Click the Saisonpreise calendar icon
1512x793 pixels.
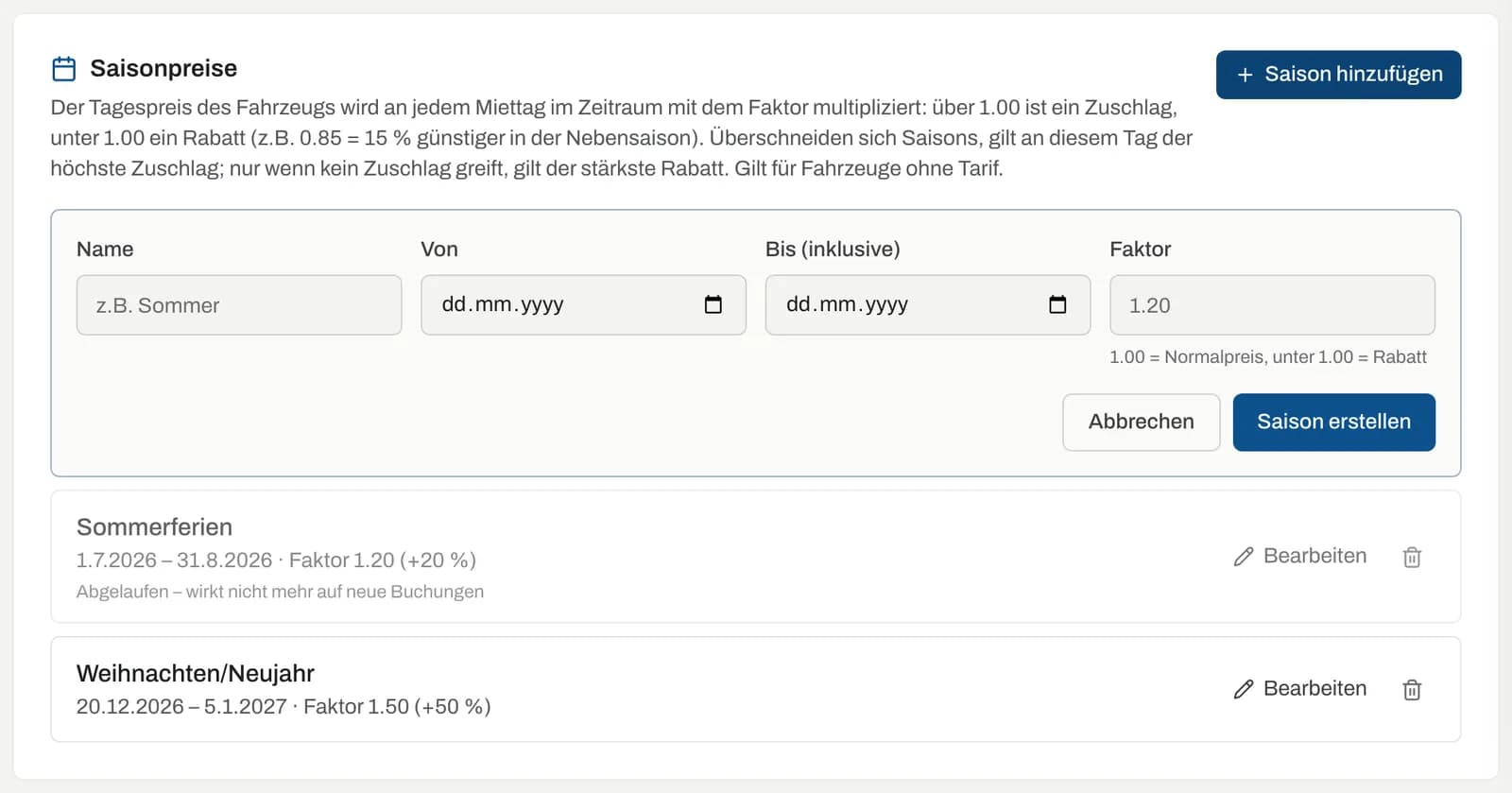pos(64,69)
